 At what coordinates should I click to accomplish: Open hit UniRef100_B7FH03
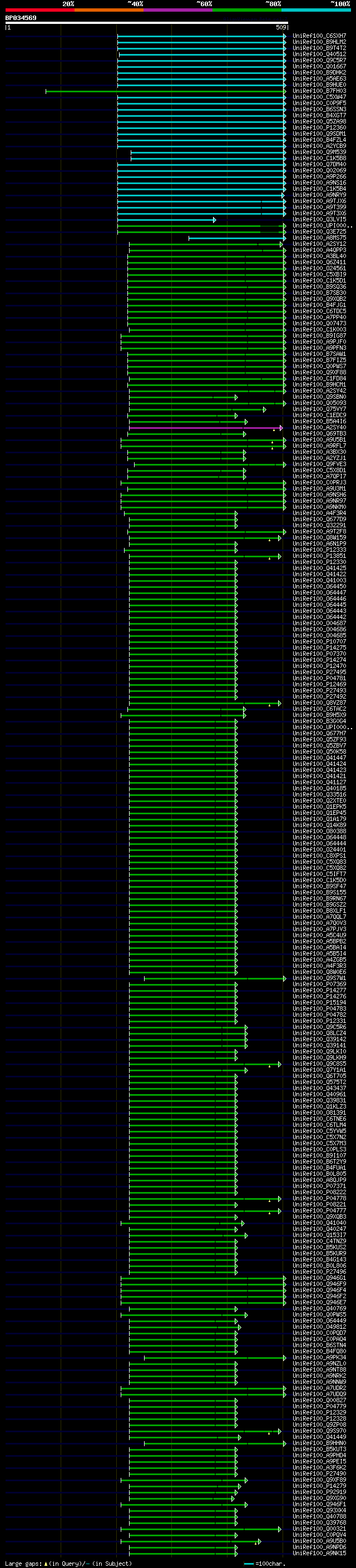tap(319, 91)
